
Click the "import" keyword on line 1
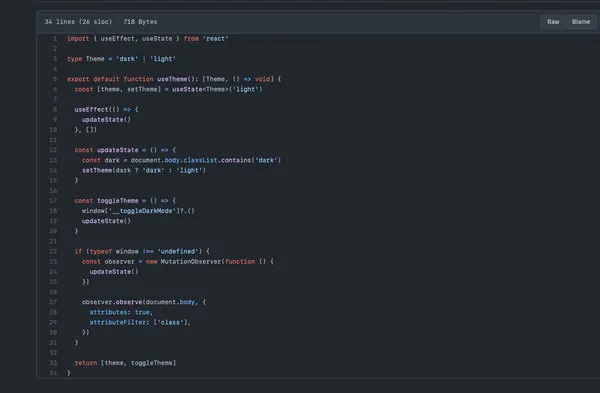tap(78, 39)
